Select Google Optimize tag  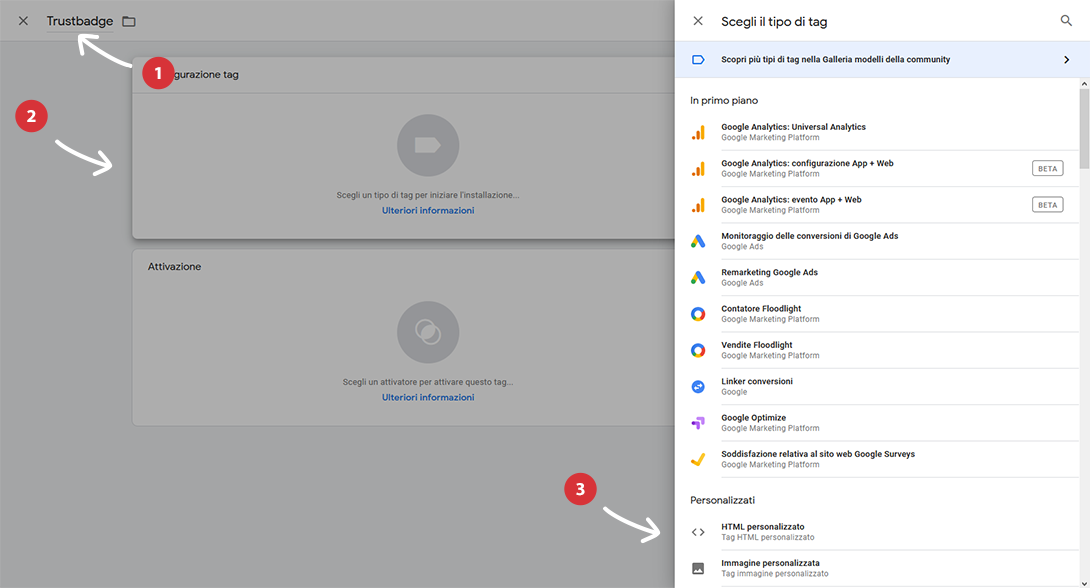(x=884, y=423)
